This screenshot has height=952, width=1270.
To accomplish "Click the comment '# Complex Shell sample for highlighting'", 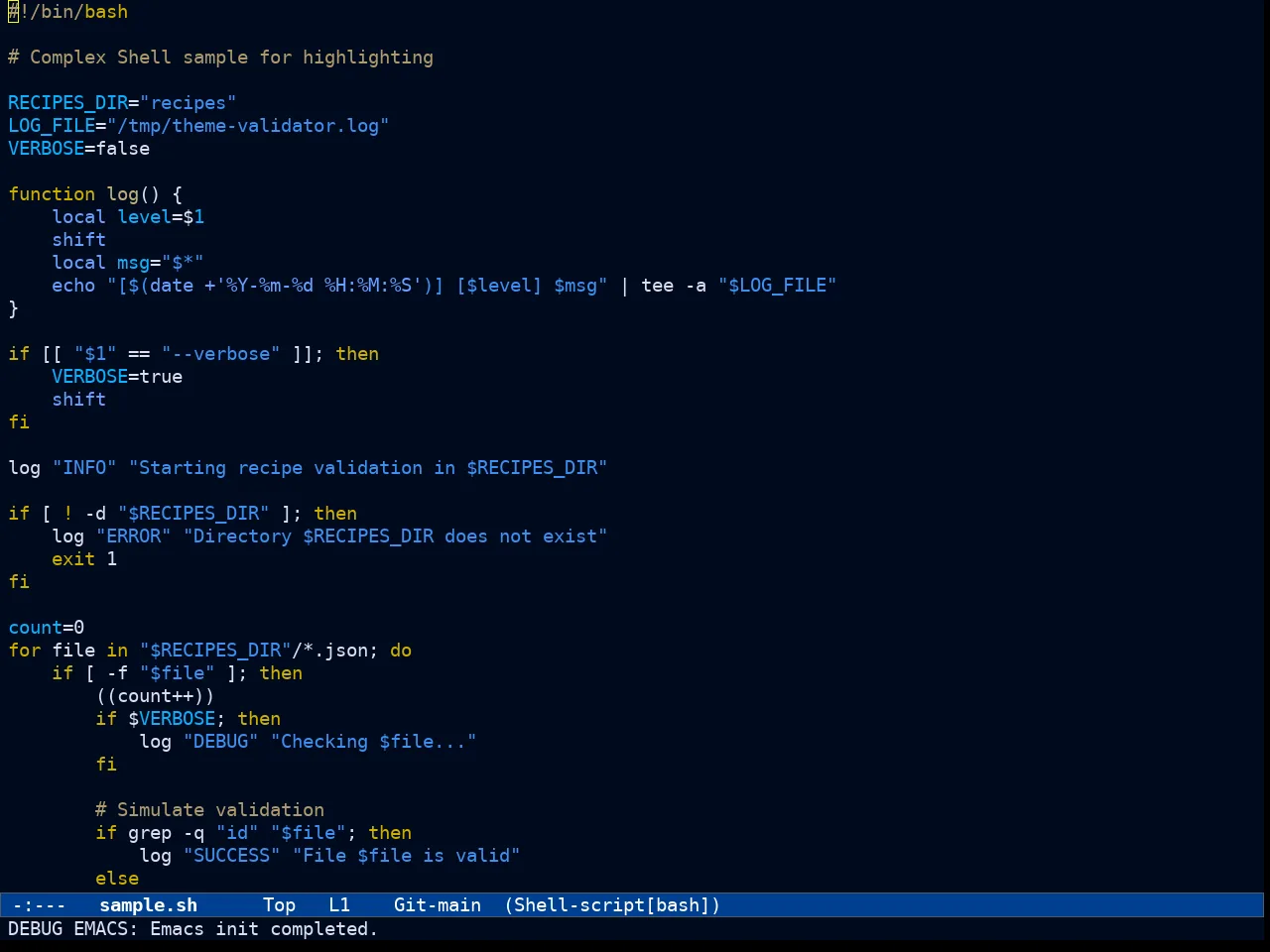I will pos(220,58).
